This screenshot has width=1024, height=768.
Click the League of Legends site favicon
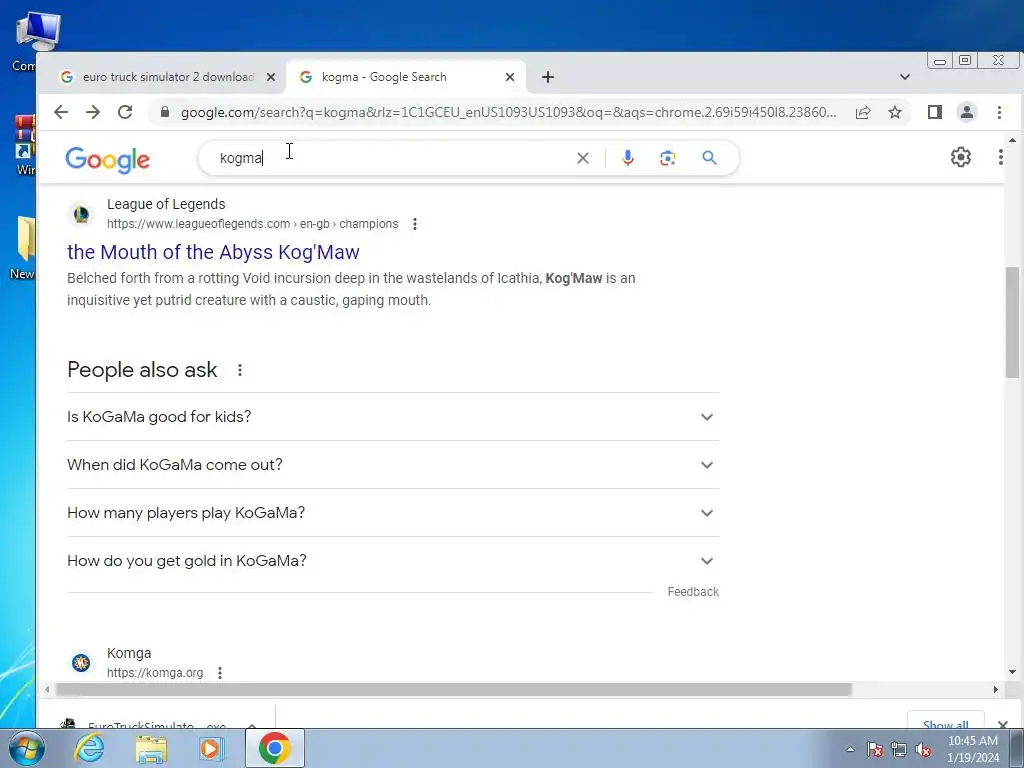click(81, 214)
